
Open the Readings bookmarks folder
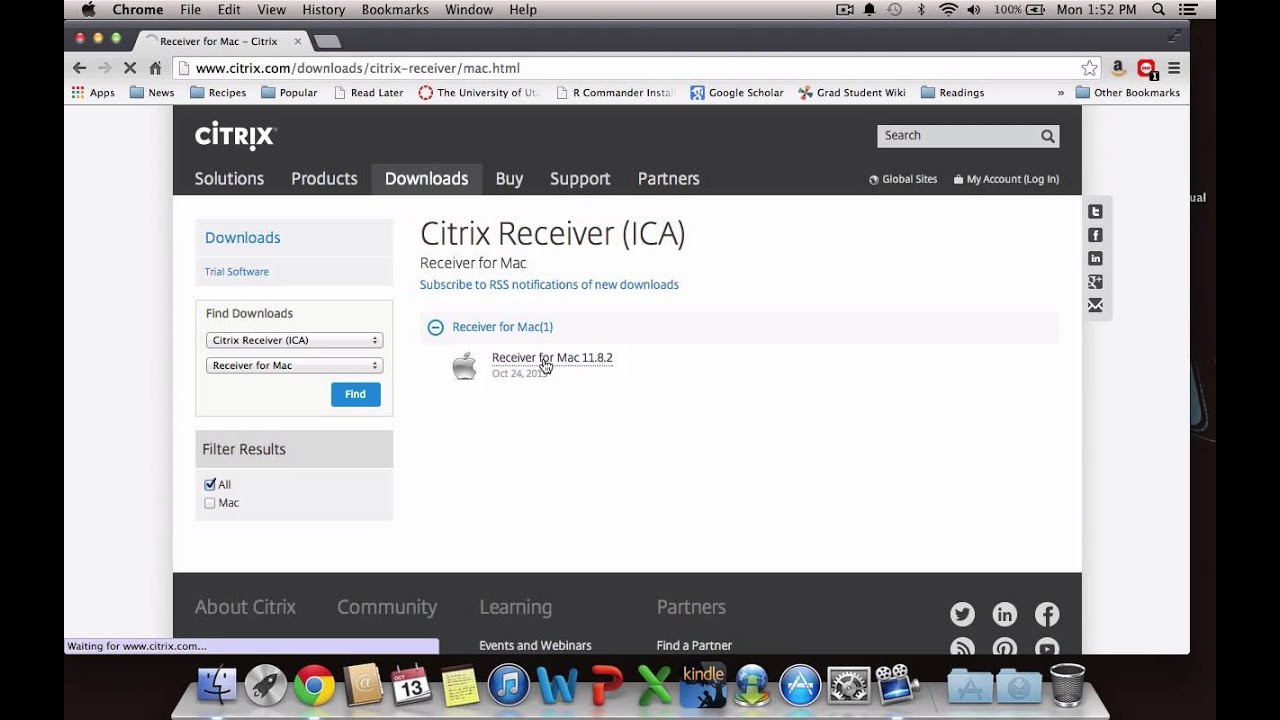952,93
